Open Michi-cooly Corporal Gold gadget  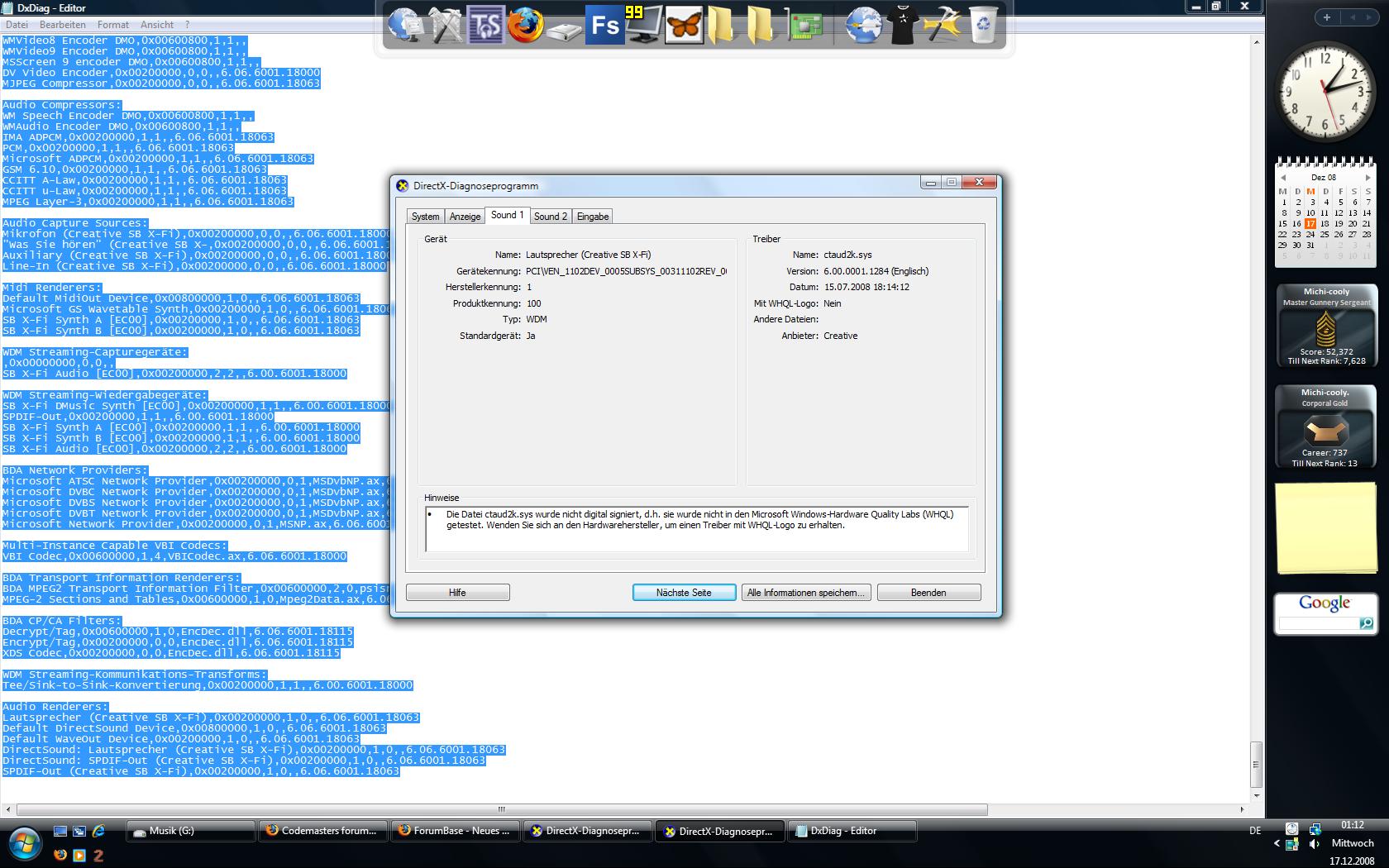click(1325, 427)
